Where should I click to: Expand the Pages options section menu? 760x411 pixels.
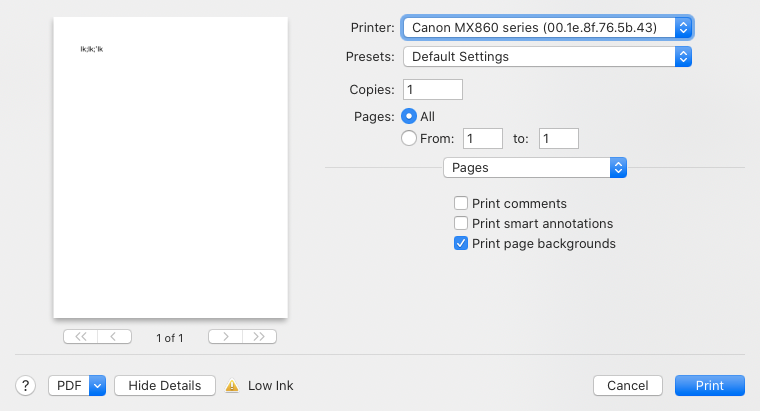click(534, 167)
